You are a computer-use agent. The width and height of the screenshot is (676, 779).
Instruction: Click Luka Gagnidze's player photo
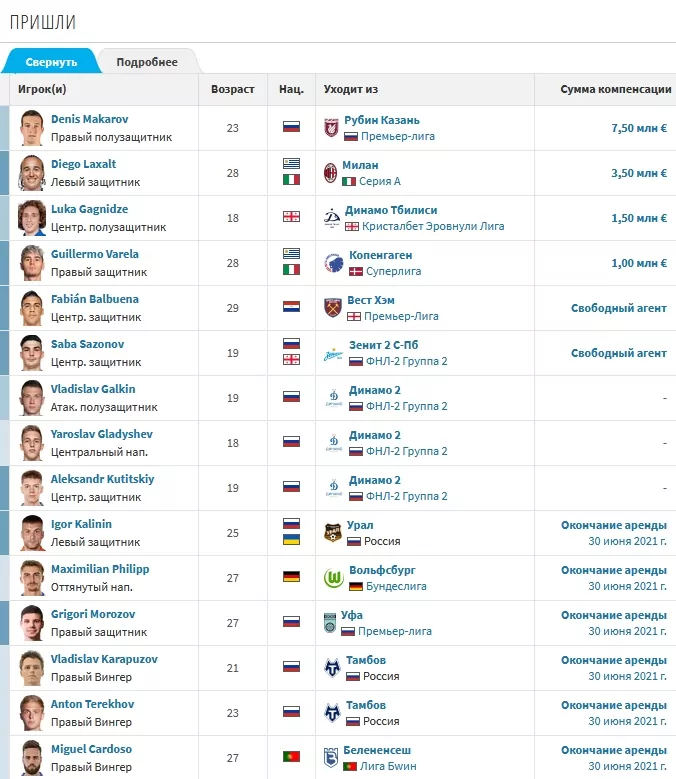(x=32, y=218)
